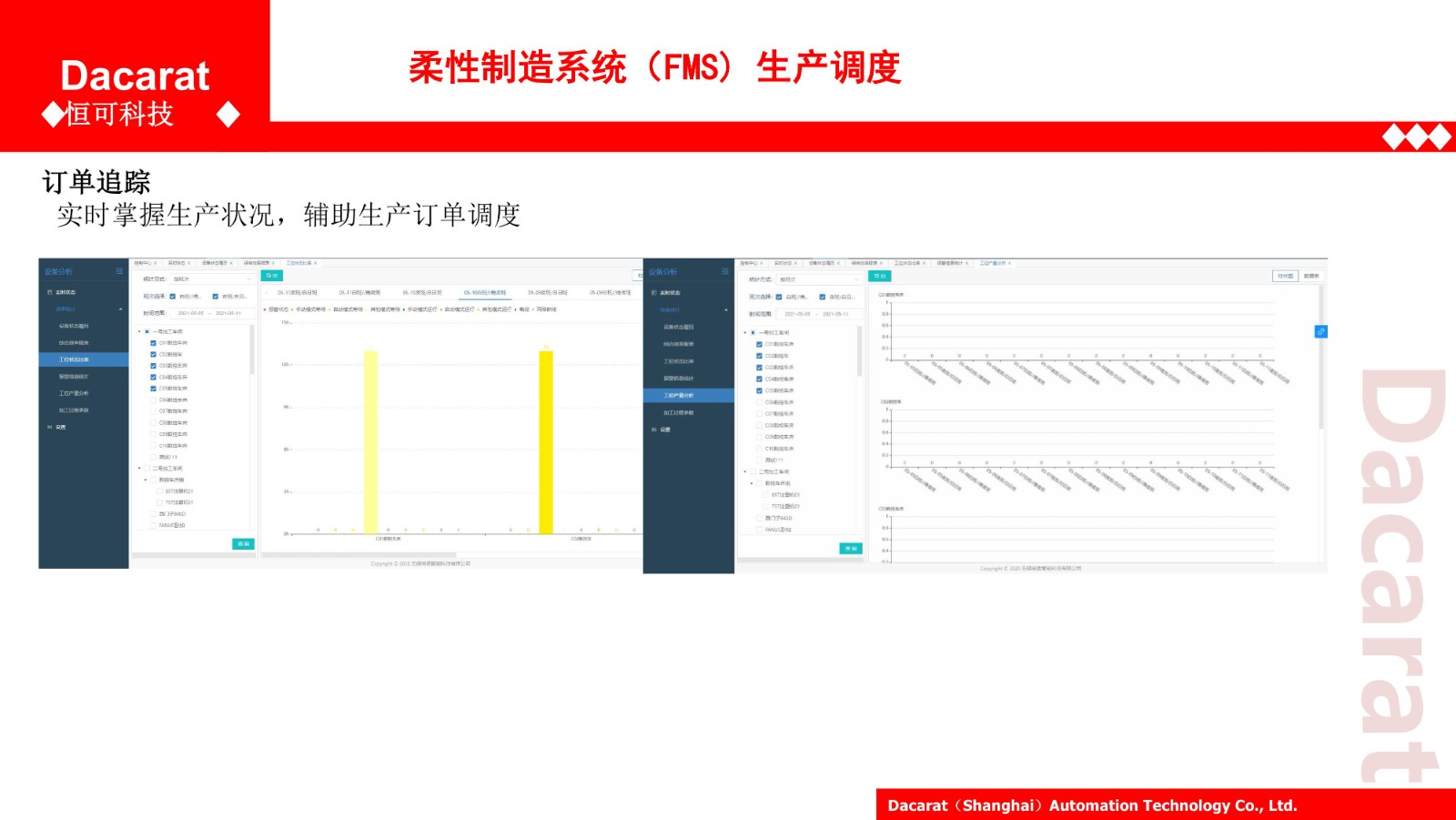Screen dimensions: 1456x820
Task: Collapse the 一号加工车间 tree node in the right screenshot
Action: point(745,333)
